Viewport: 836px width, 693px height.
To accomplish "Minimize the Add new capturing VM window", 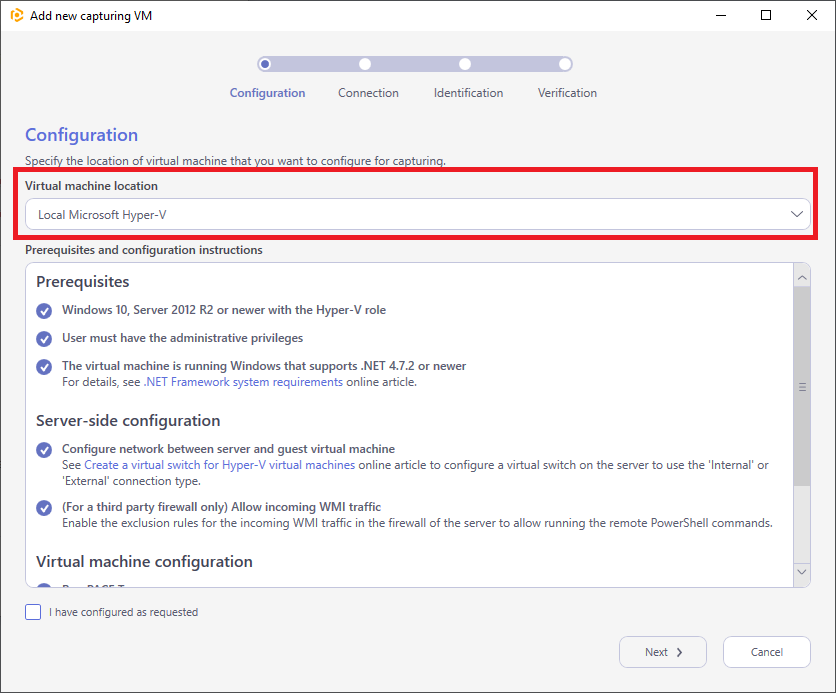I will 721,15.
